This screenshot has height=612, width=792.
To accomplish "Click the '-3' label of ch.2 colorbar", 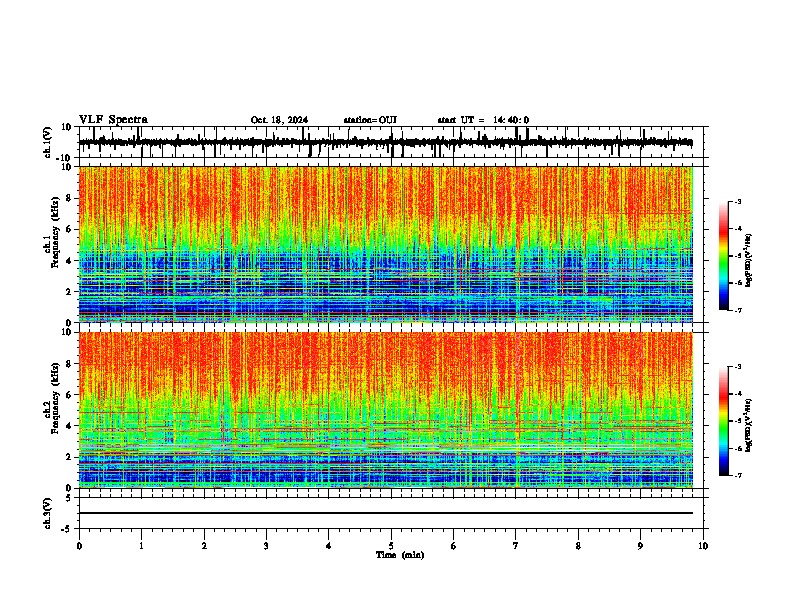I will coord(737,367).
